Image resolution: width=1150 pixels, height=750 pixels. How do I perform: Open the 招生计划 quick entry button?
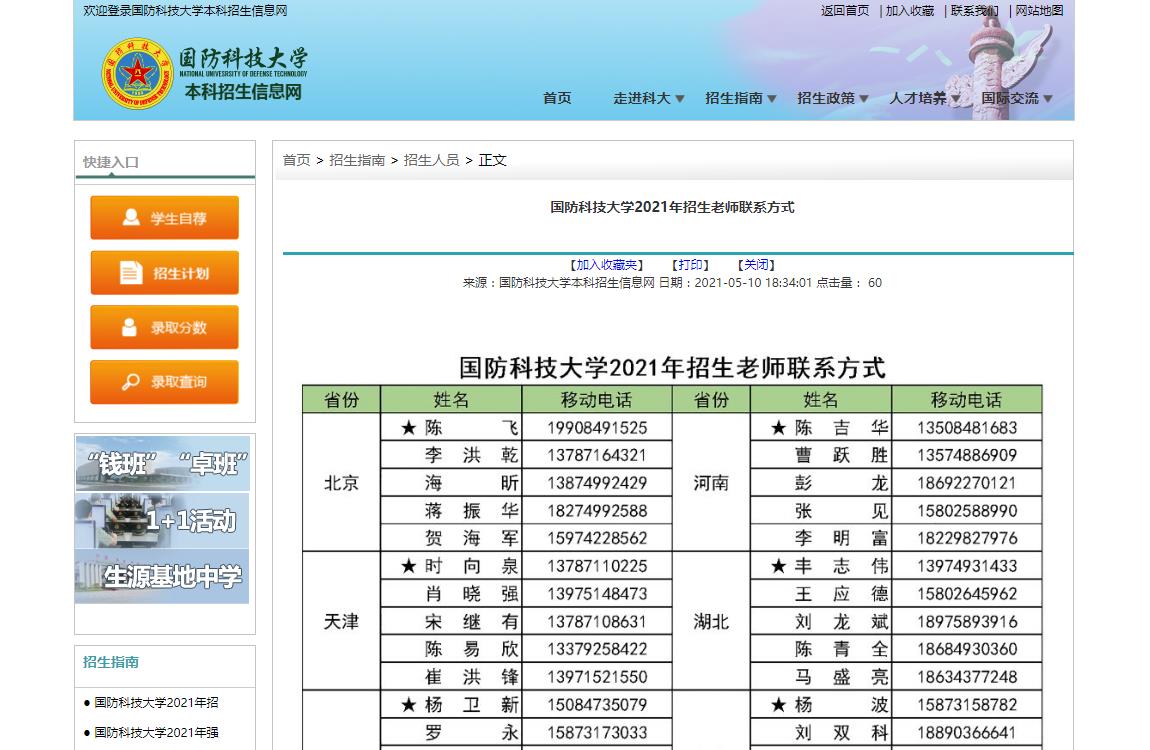click(x=164, y=273)
